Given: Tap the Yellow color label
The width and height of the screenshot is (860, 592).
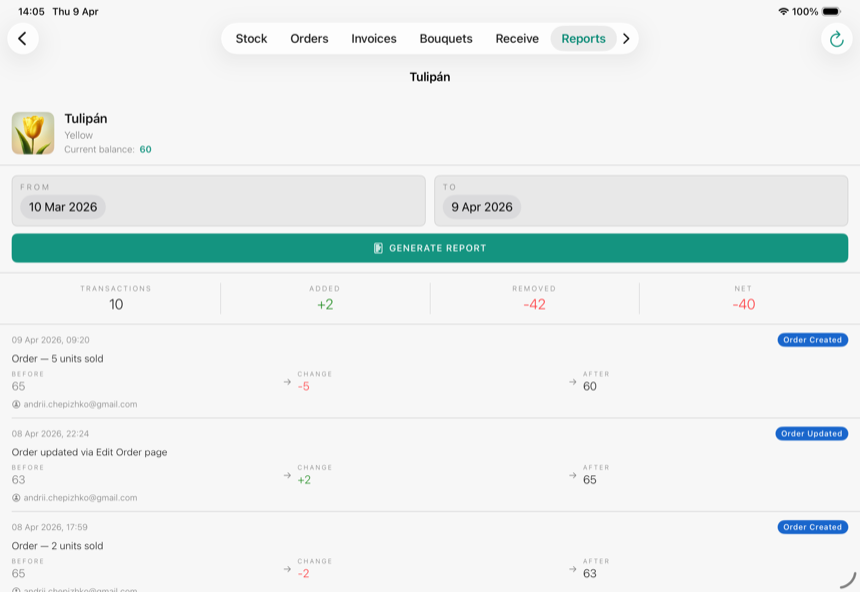Looking at the screenshot, I should coord(78,135).
